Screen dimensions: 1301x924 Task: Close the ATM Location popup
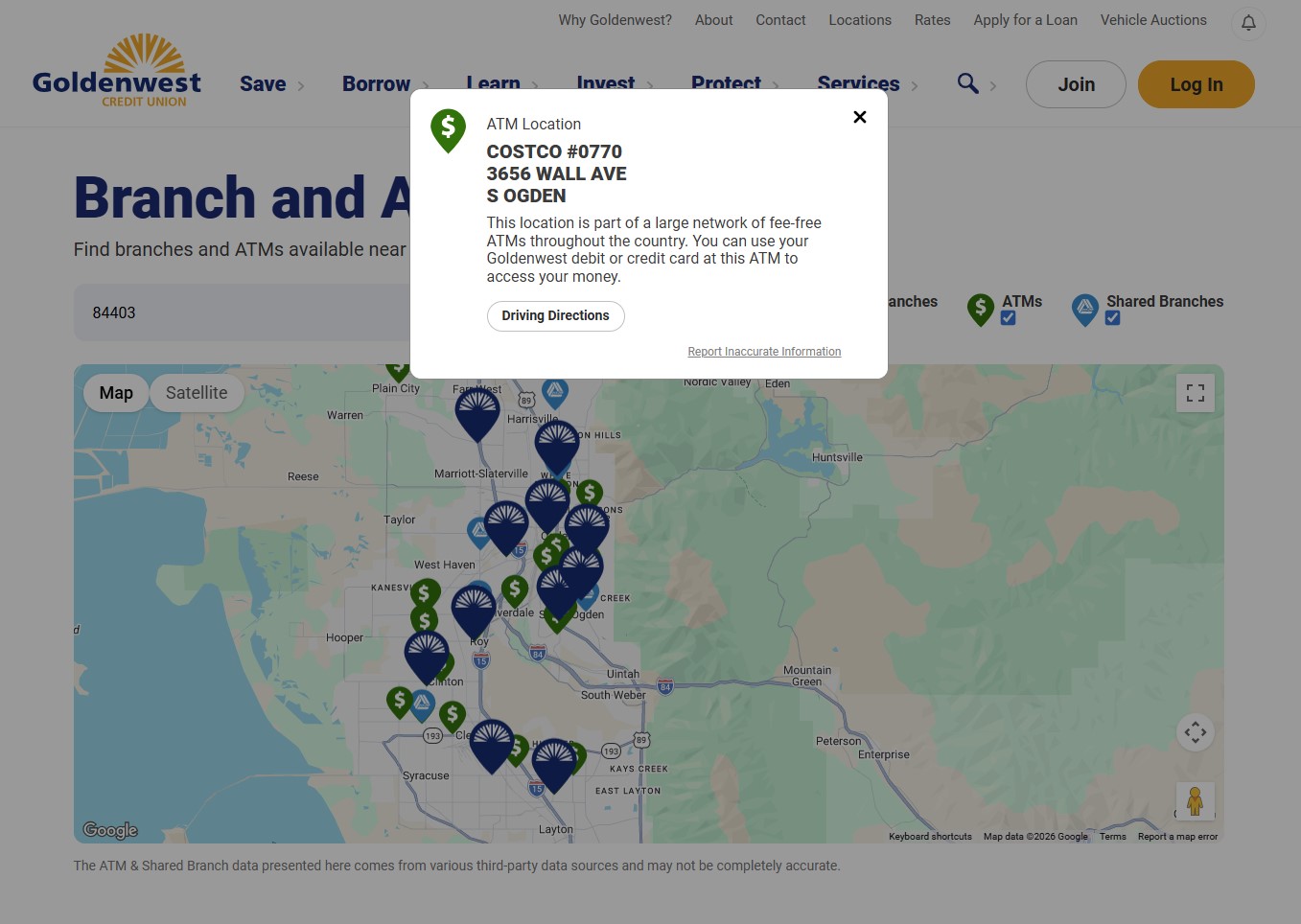[x=859, y=117]
